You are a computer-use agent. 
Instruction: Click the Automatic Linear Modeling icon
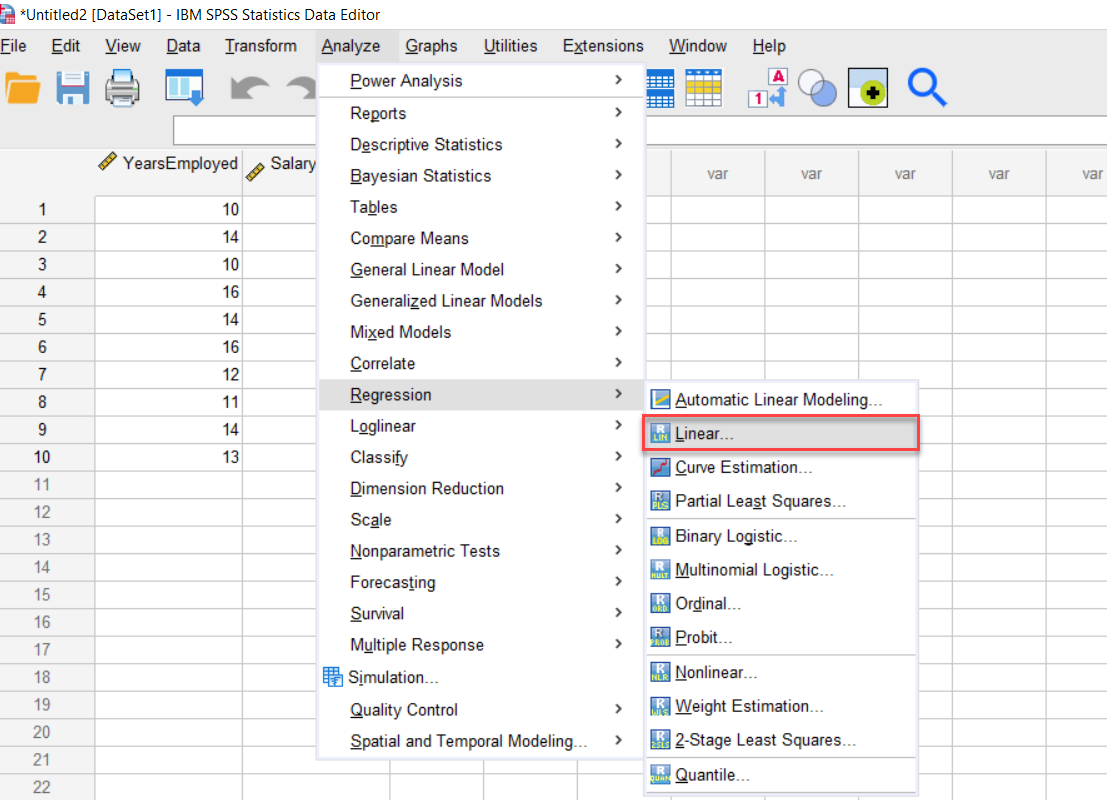coord(660,400)
